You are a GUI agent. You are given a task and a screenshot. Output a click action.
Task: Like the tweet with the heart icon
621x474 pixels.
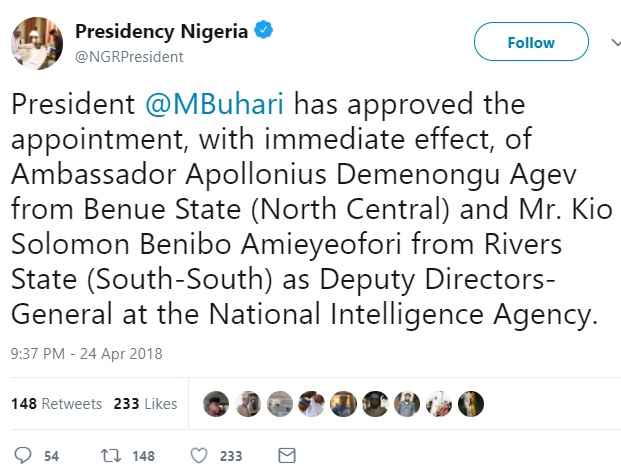pyautogui.click(x=198, y=455)
